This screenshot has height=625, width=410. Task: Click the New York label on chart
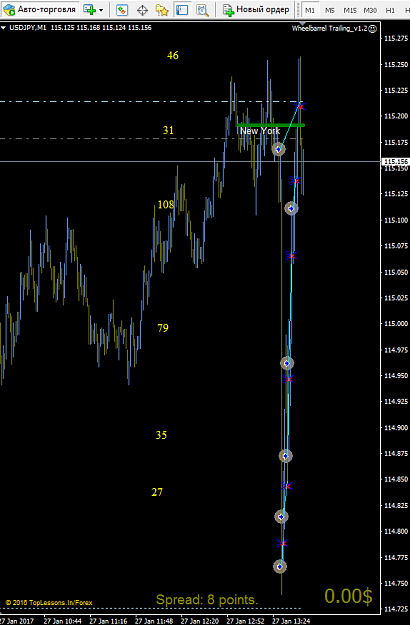pos(260,131)
